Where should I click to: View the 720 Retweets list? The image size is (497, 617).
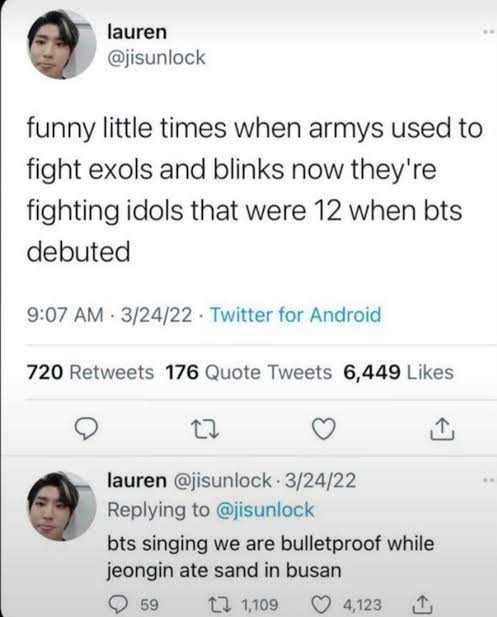click(90, 372)
